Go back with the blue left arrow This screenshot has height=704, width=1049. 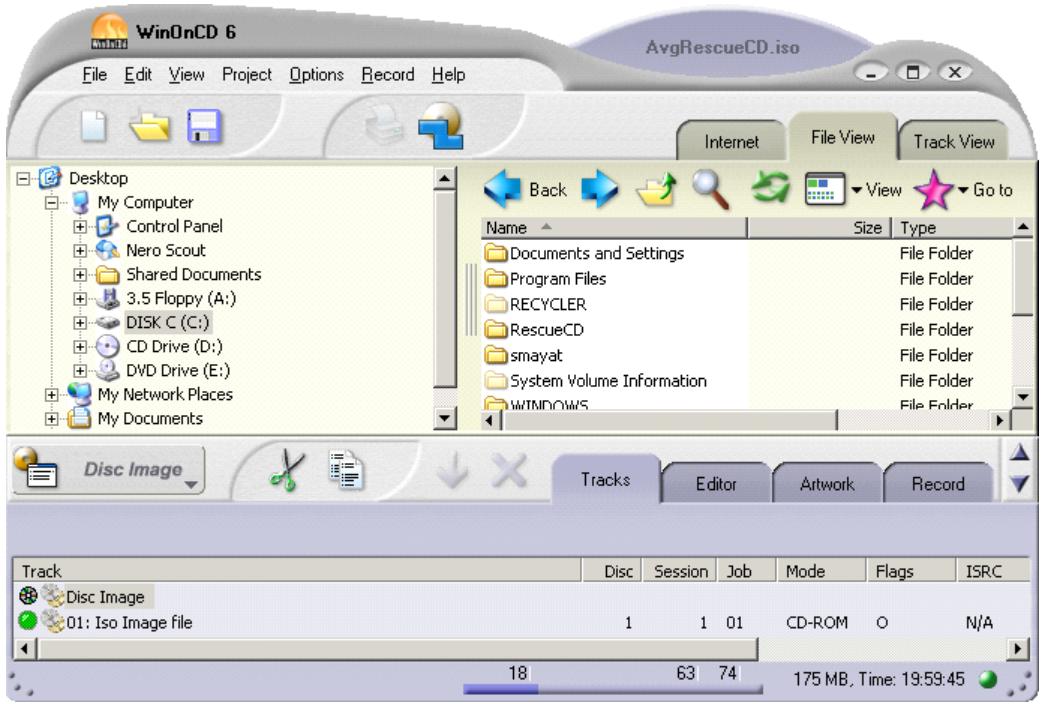[x=502, y=189]
